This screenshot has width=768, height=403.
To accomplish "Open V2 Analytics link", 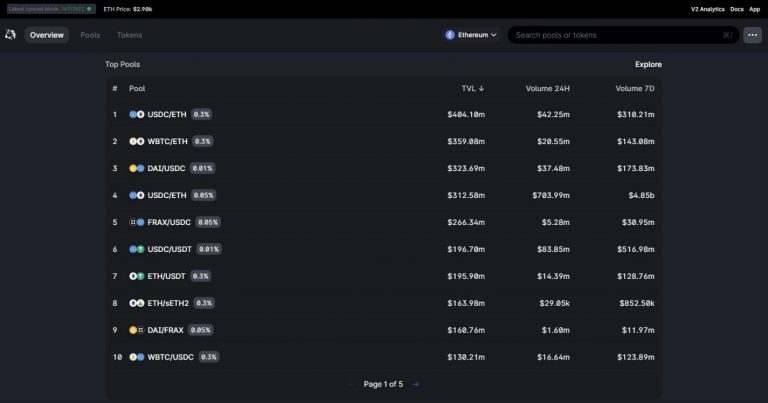I will (707, 9).
